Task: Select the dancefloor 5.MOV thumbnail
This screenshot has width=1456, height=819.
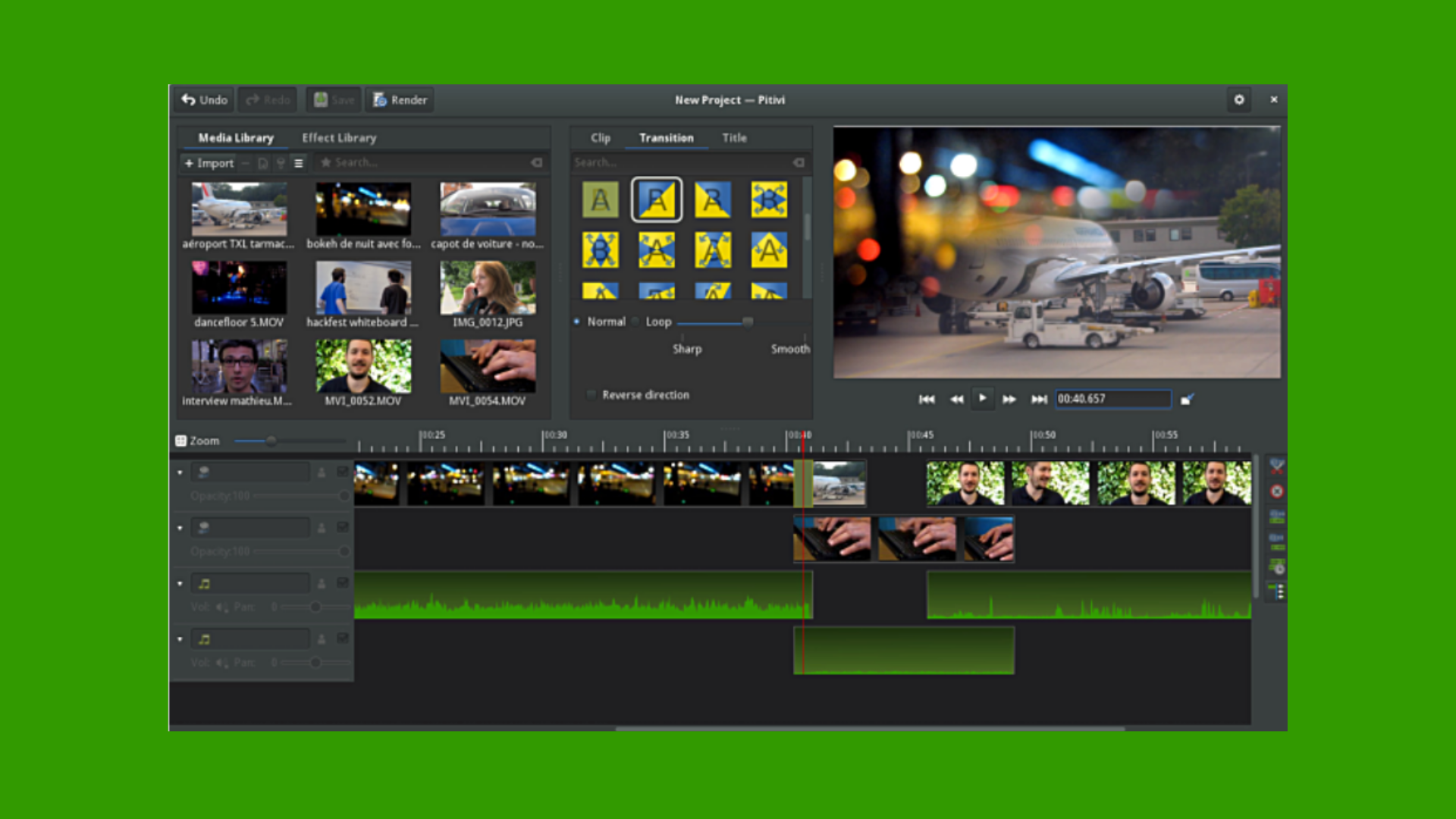Action: 239,287
